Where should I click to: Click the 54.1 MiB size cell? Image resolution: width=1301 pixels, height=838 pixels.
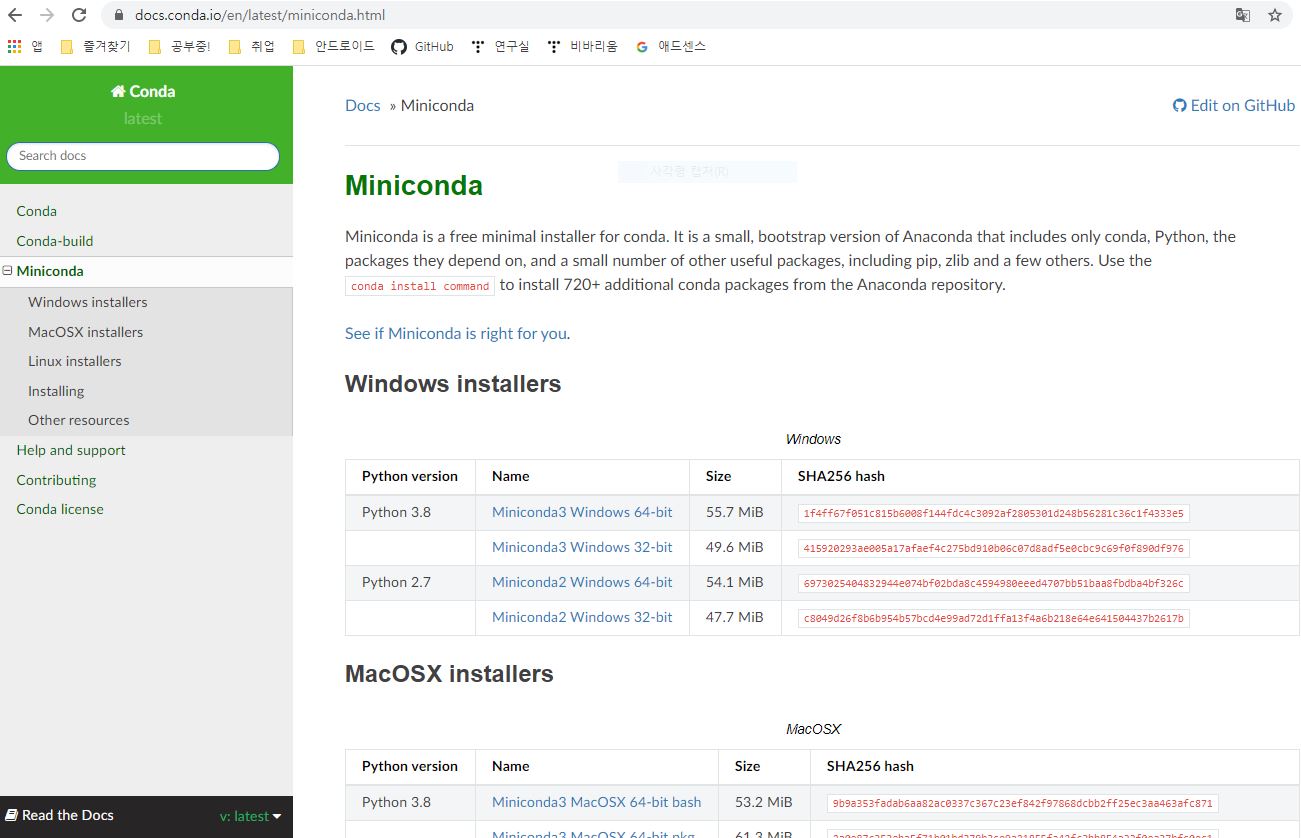(x=735, y=582)
